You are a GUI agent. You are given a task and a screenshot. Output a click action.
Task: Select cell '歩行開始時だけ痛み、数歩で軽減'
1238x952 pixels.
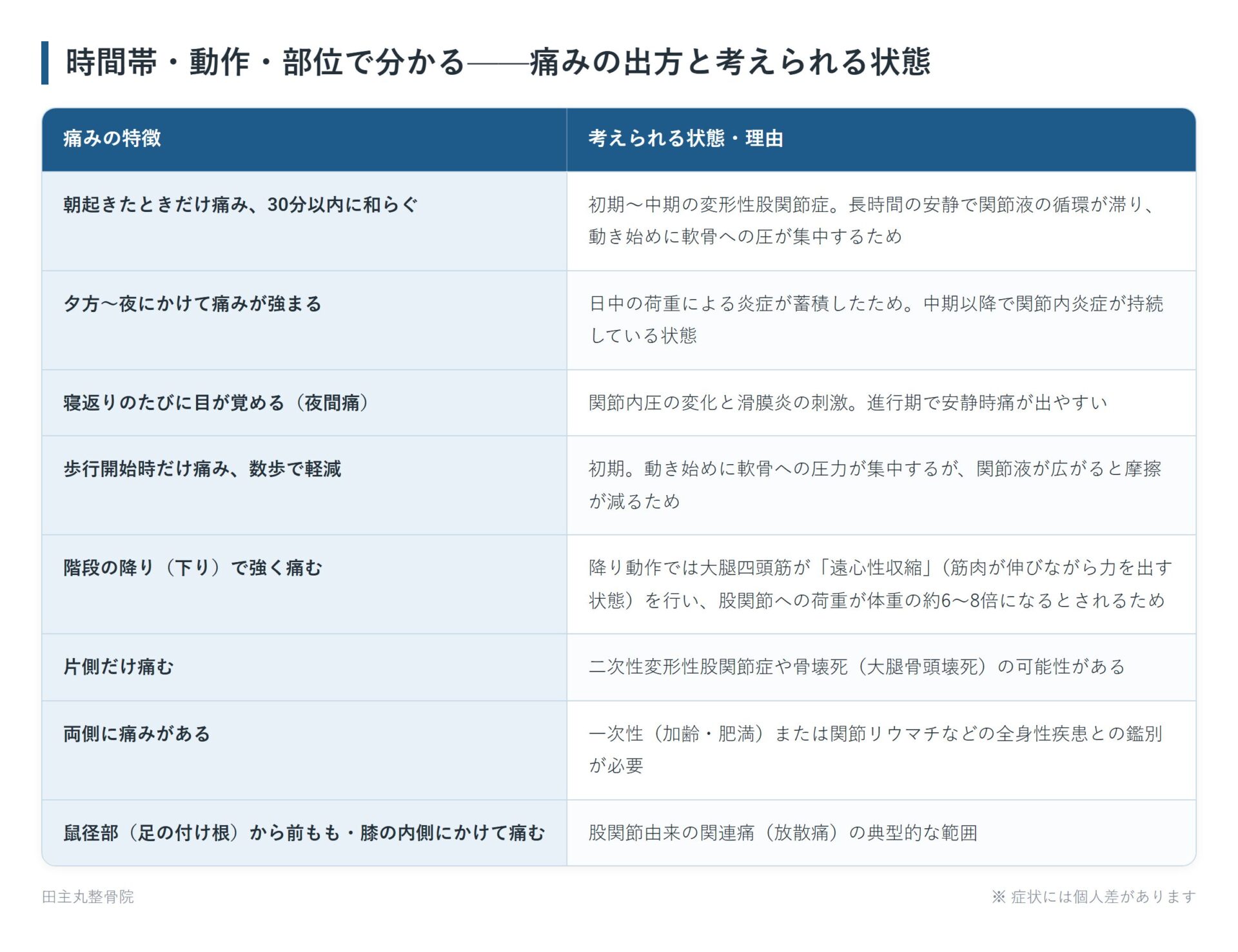304,485
